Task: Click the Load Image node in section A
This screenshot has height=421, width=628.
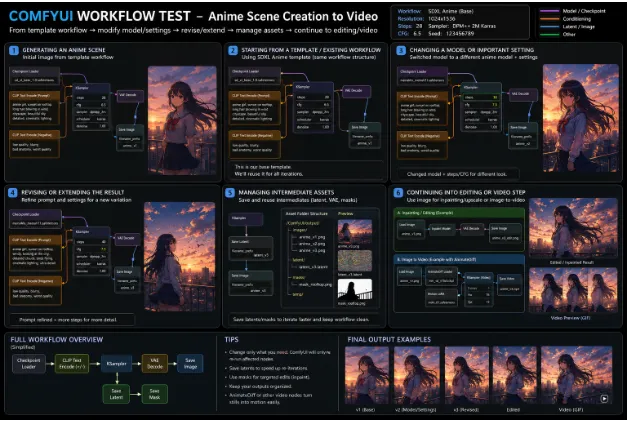Action: 411,229
